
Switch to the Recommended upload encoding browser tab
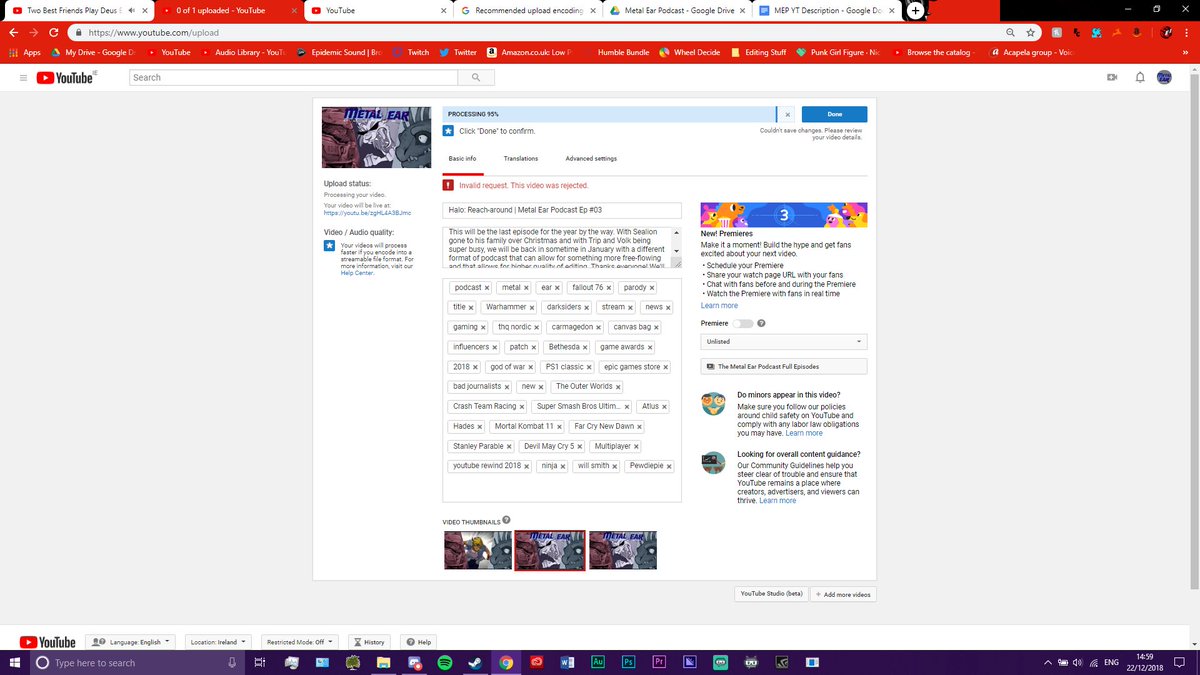pos(527,11)
